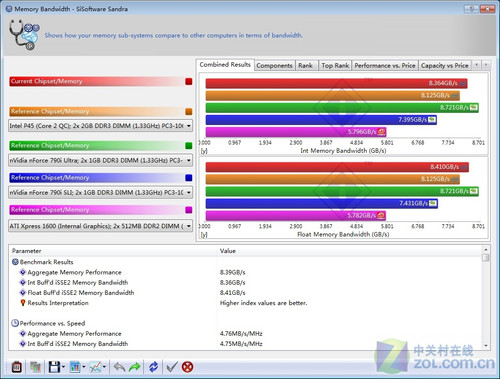Toggle the orange reference chipset square
Screen dimensions: 500x379
[189, 111]
